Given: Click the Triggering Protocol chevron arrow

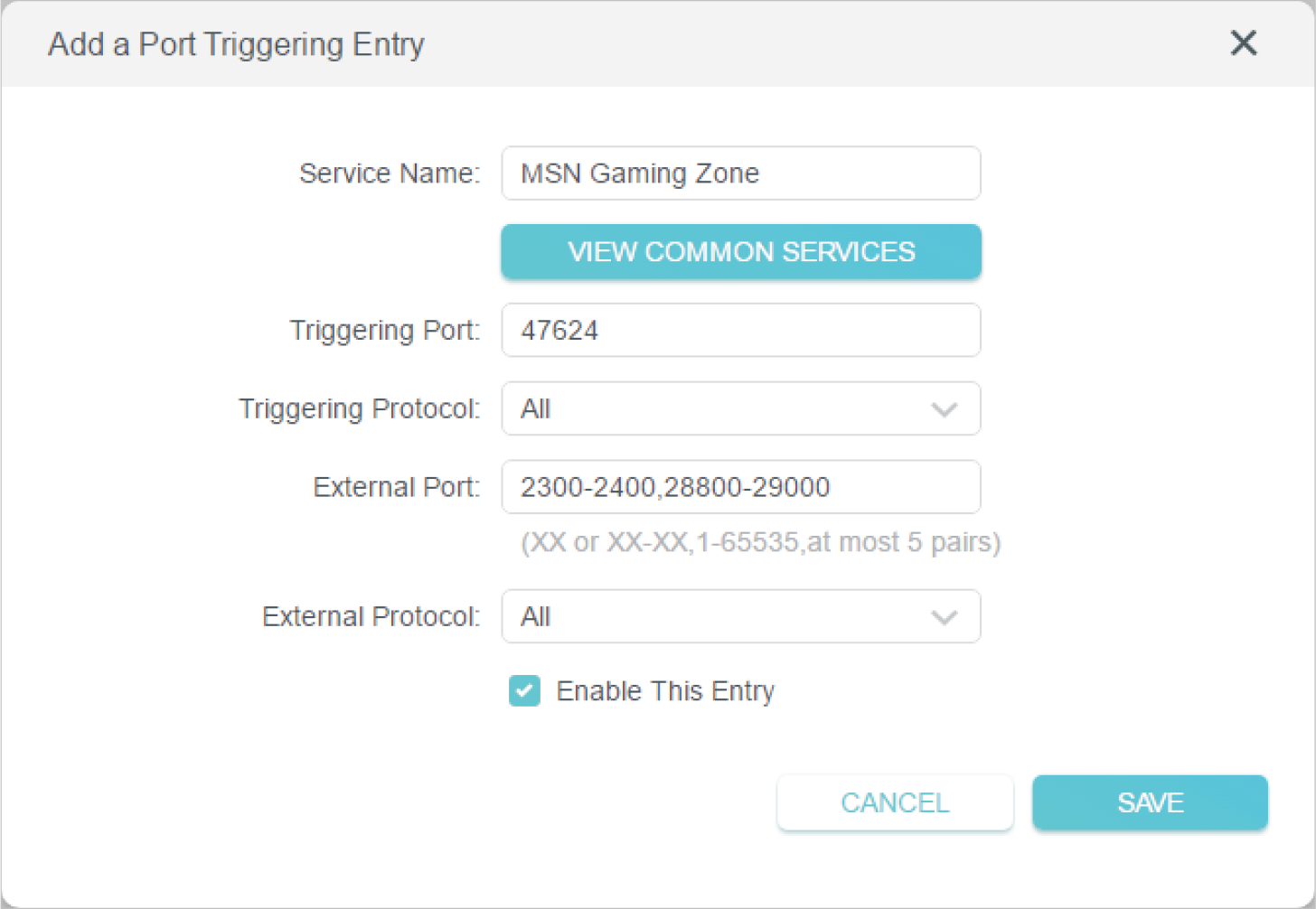Looking at the screenshot, I should 944,410.
